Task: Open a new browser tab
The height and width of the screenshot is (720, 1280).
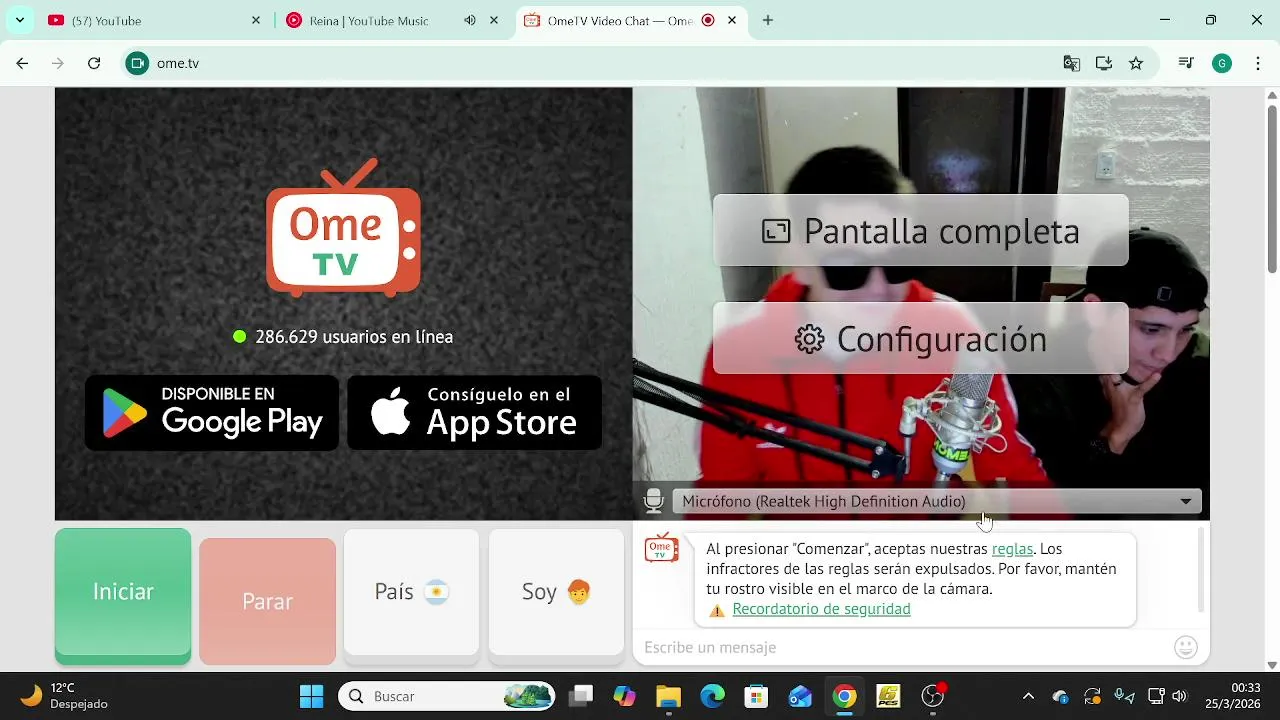Action: click(x=768, y=20)
